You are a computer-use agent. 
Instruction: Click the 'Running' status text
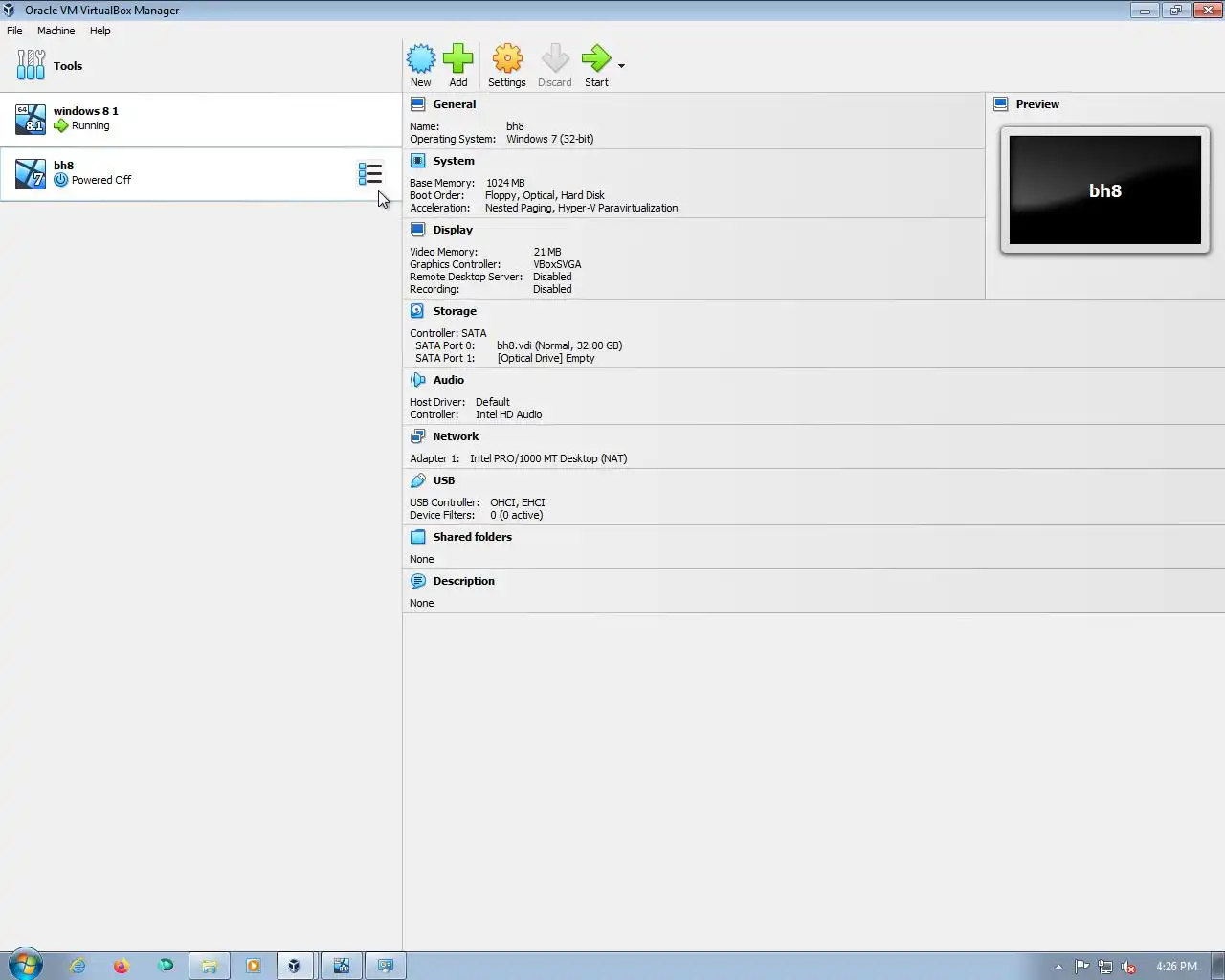click(91, 125)
